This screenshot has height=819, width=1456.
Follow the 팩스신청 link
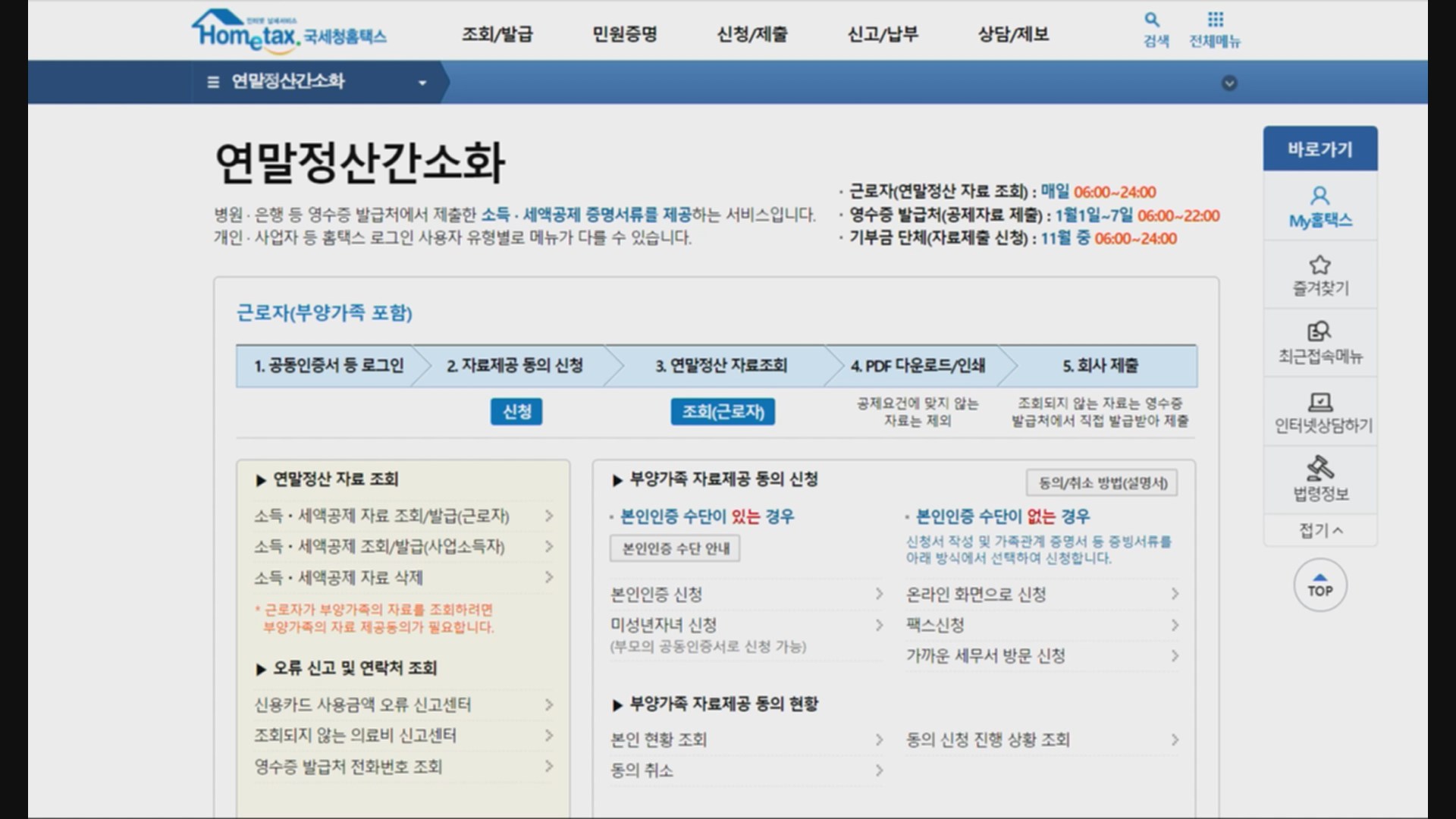934,625
